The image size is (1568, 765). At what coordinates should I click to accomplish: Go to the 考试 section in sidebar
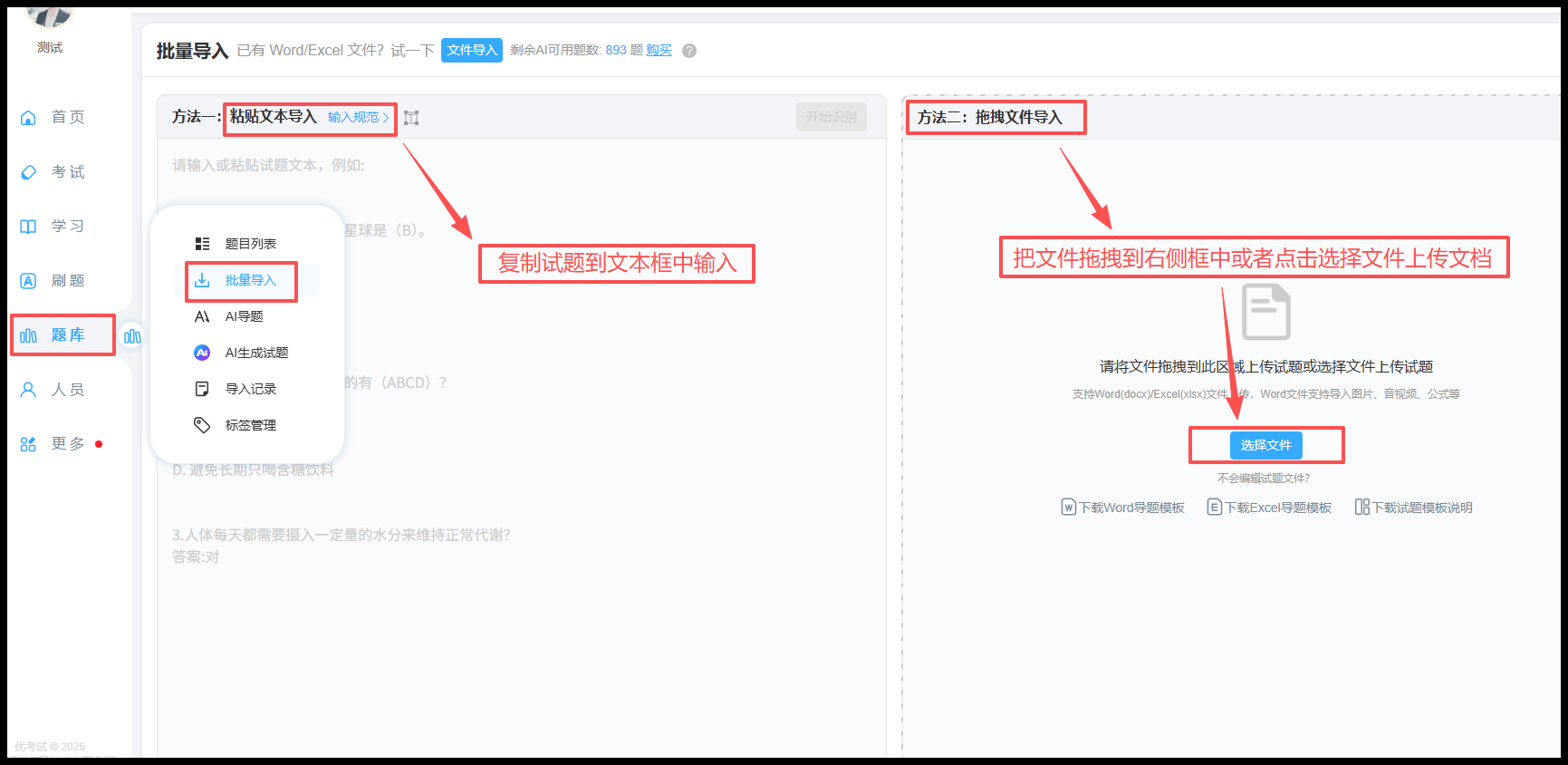click(x=53, y=171)
